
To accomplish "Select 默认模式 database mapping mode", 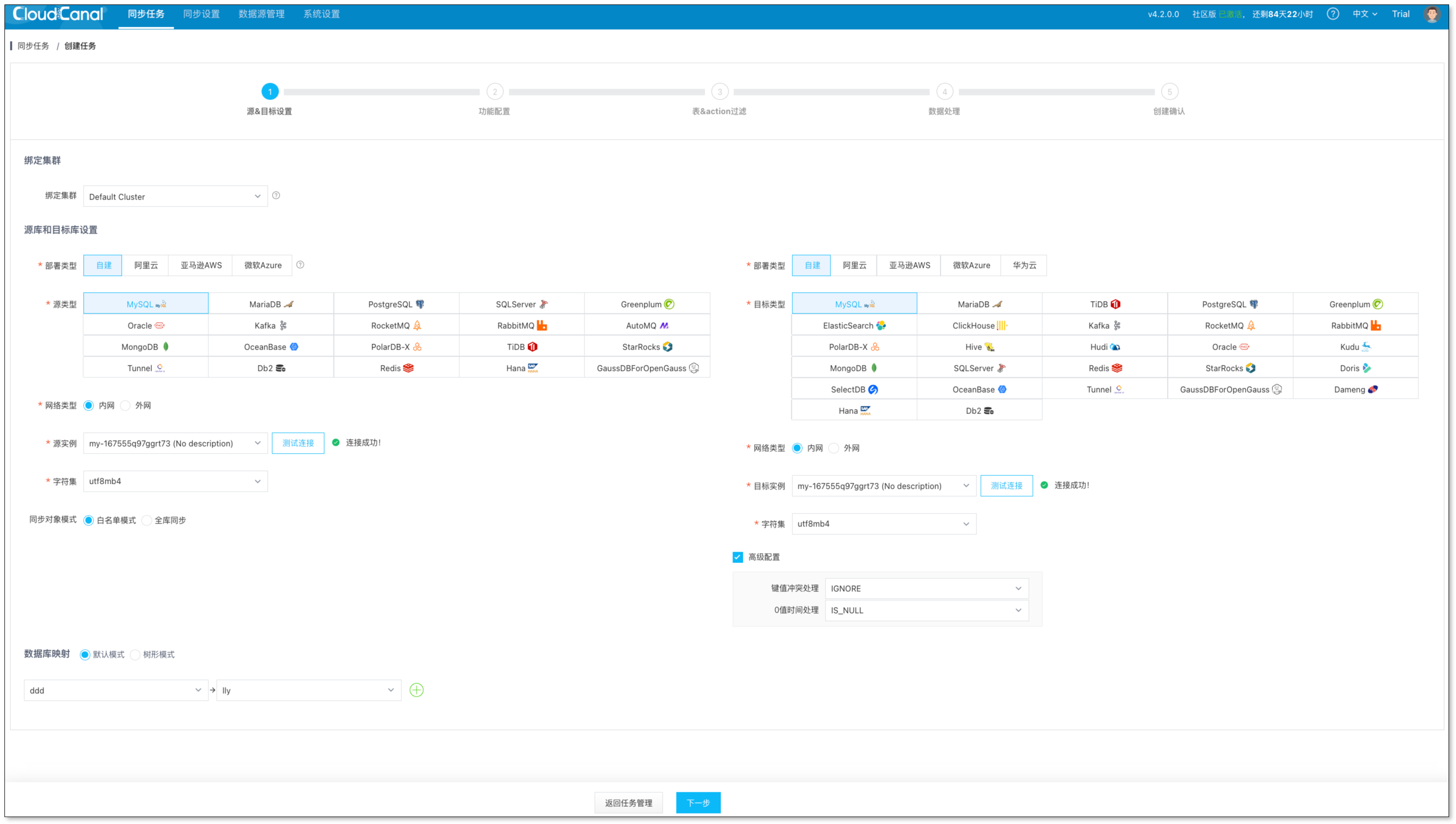I will point(85,654).
